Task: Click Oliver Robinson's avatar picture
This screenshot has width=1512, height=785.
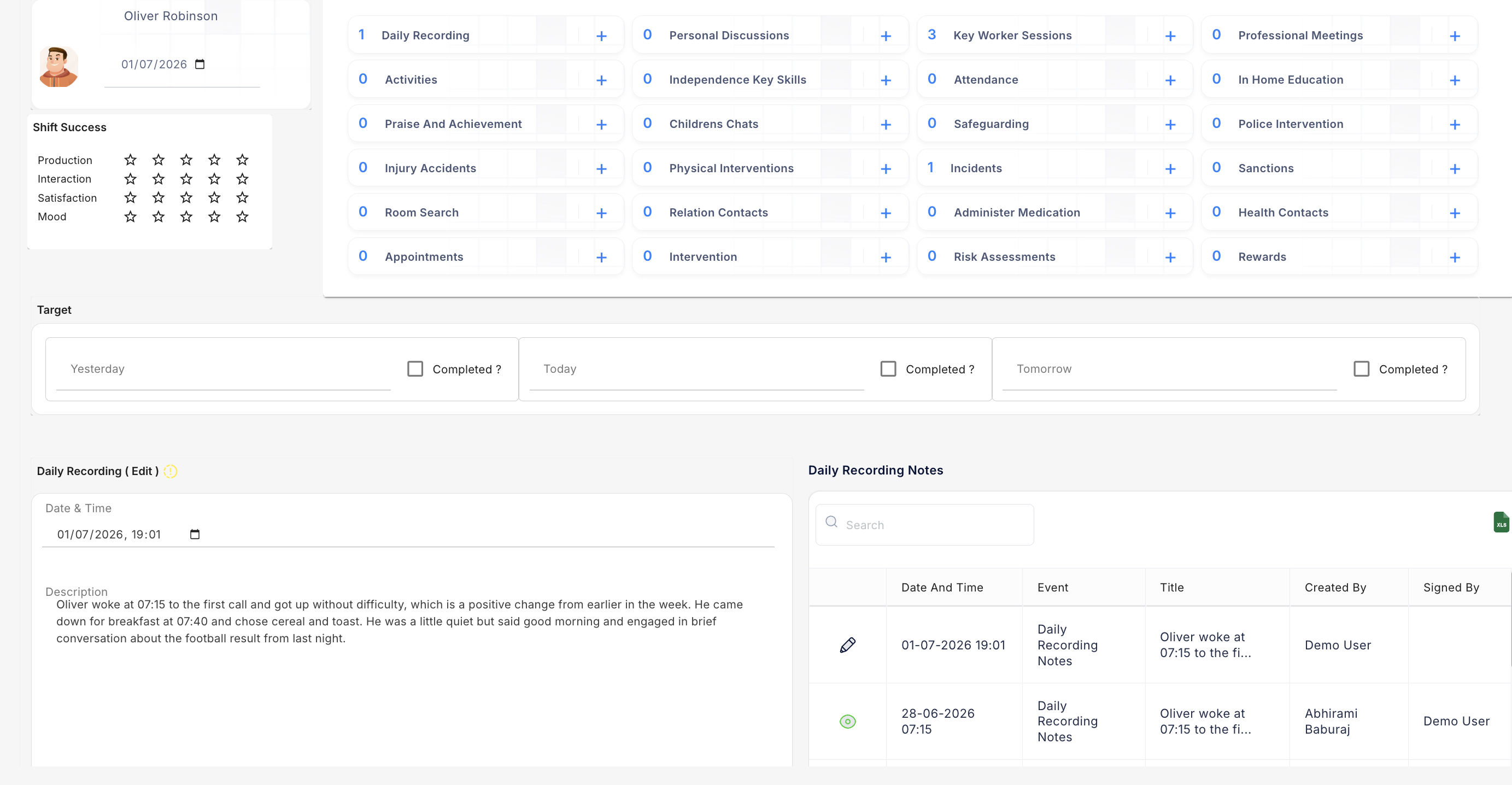Action: (58, 66)
